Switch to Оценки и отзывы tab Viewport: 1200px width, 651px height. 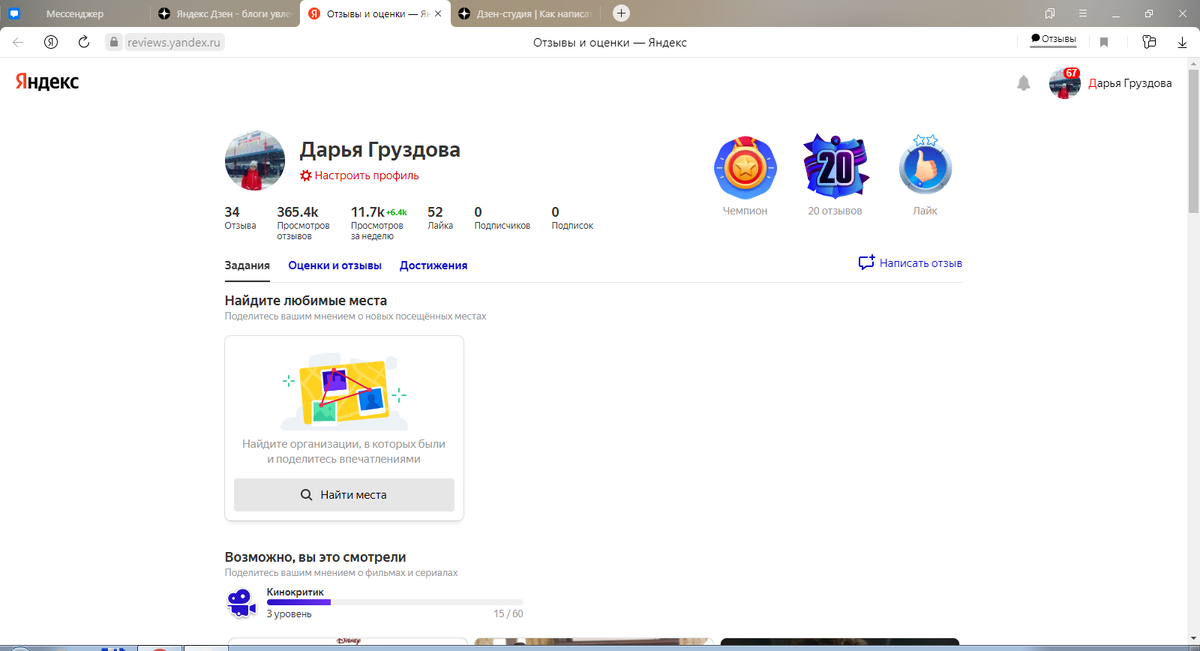[x=335, y=265]
